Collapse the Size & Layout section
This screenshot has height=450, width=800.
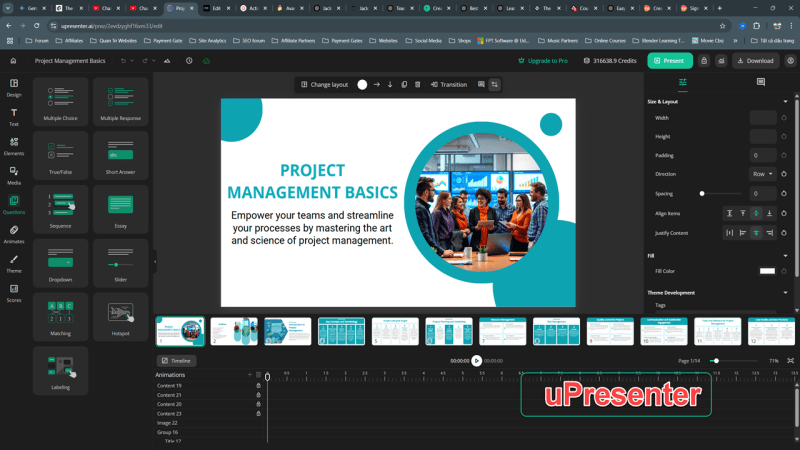point(784,102)
